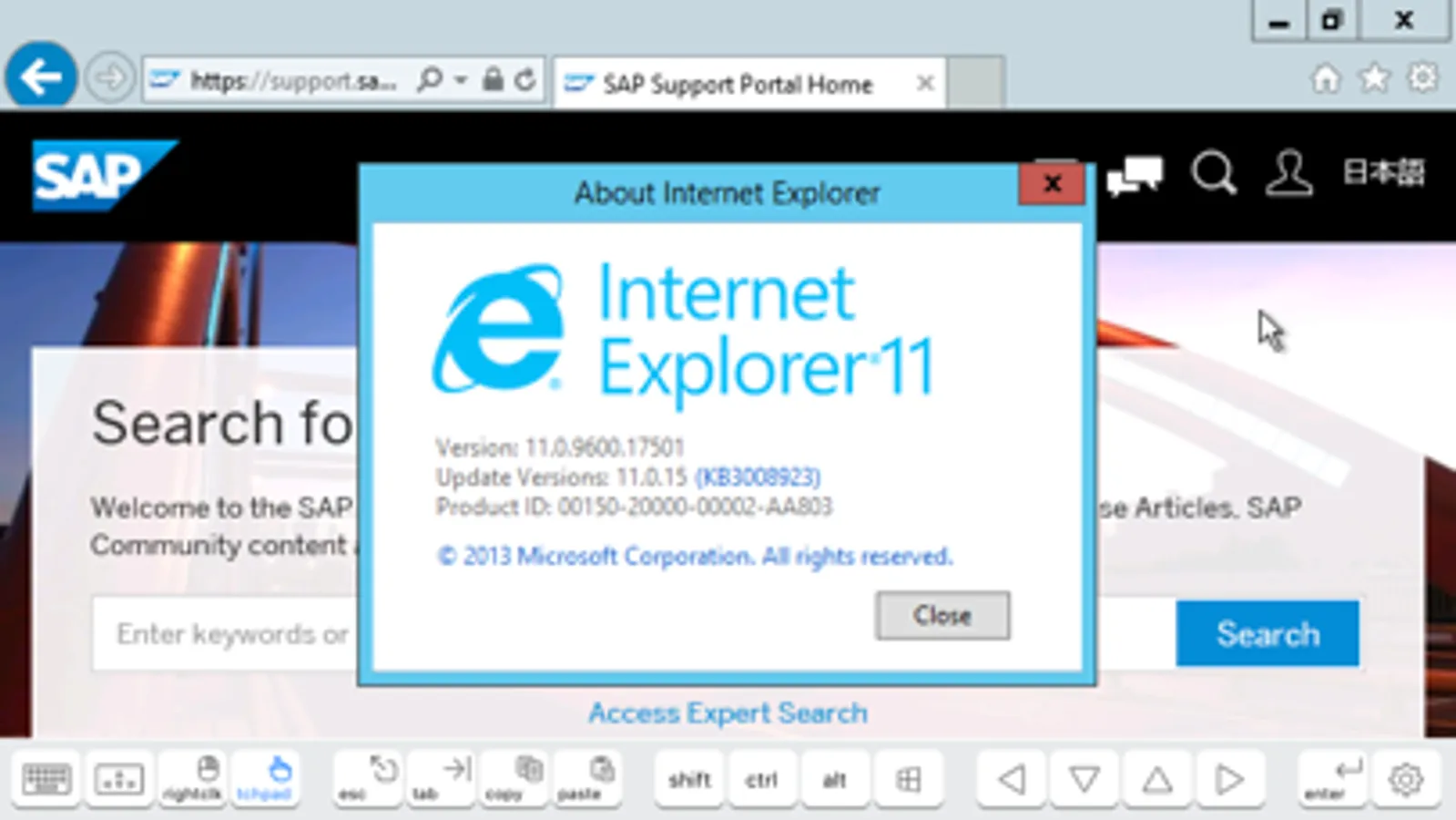Toggle the shift modifier key
The image size is (1456, 820).
point(689,779)
